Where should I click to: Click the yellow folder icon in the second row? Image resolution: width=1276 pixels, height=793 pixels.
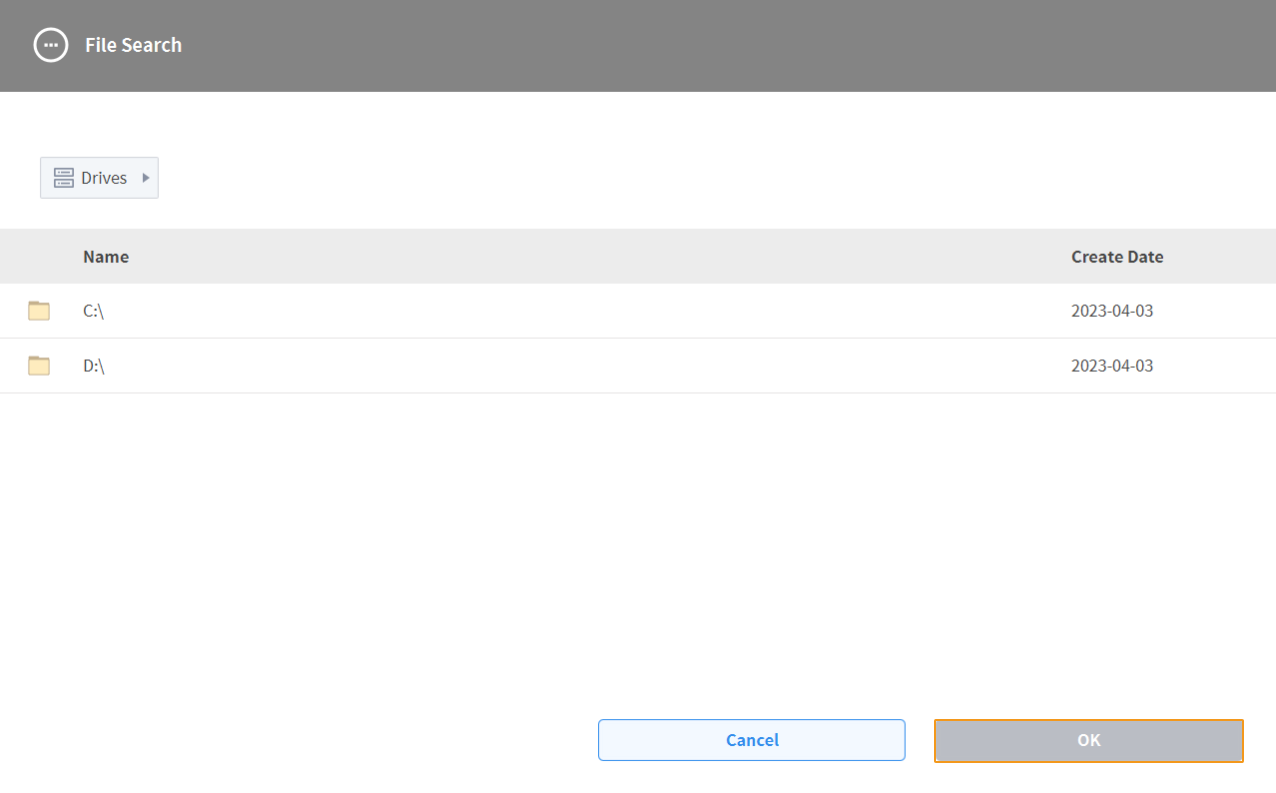point(38,365)
